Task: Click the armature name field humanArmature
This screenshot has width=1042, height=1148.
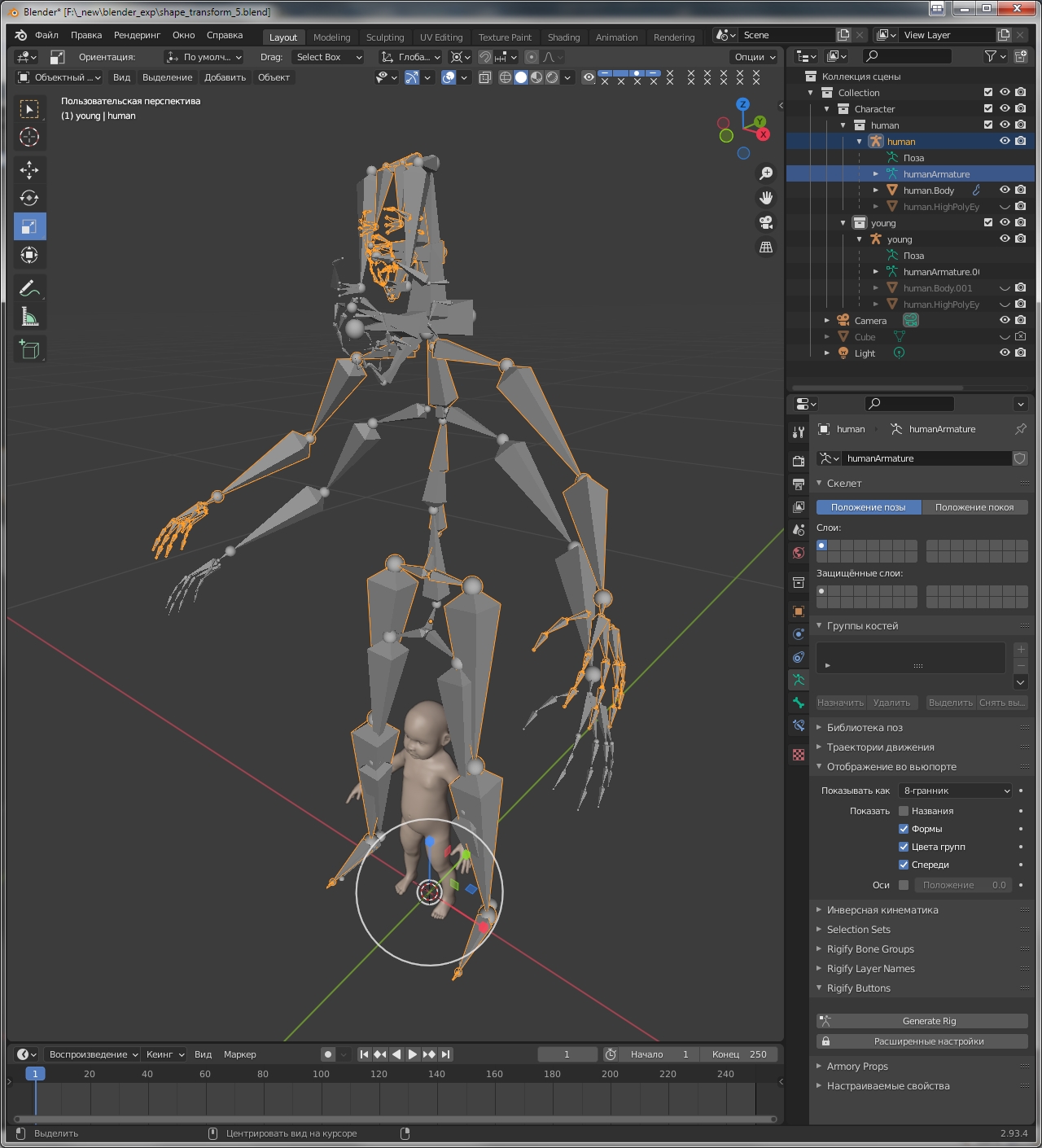Action: tap(926, 458)
